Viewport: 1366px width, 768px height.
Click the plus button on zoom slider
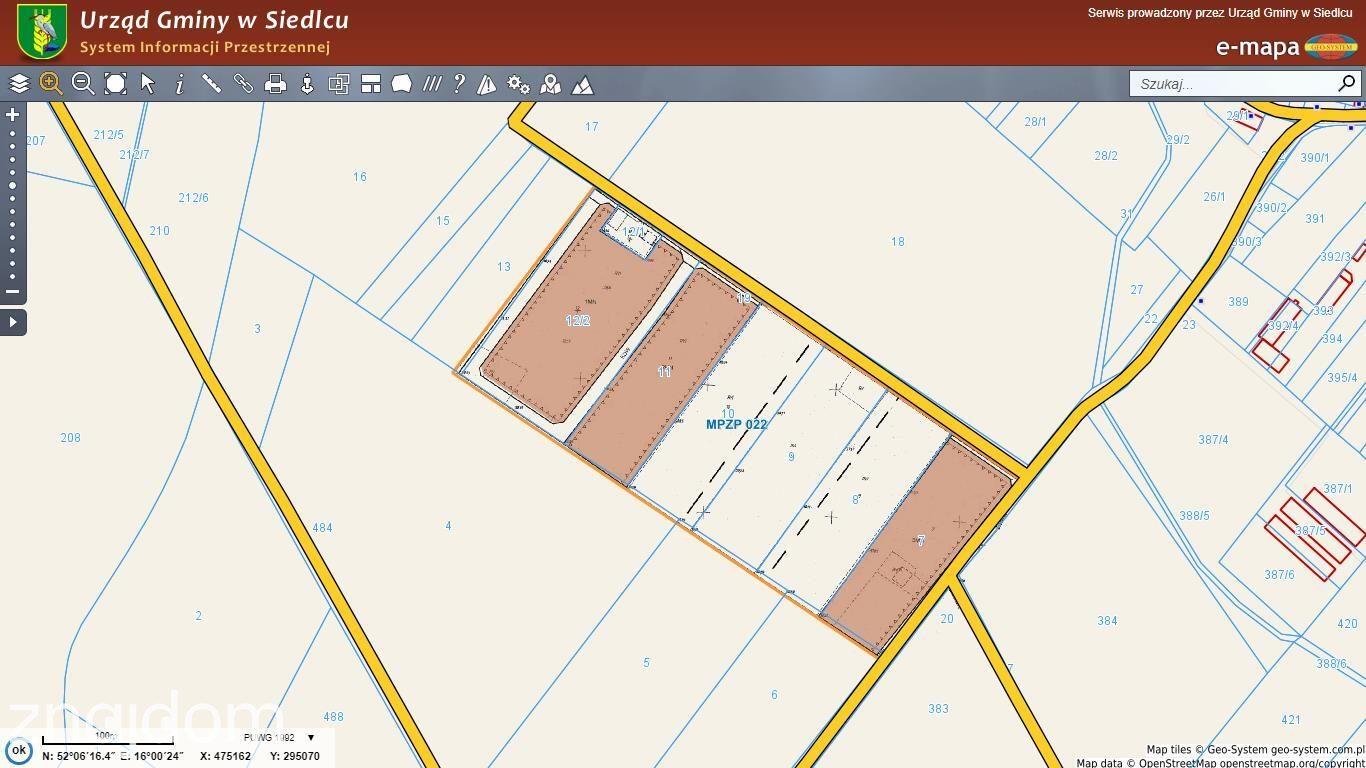click(x=13, y=115)
